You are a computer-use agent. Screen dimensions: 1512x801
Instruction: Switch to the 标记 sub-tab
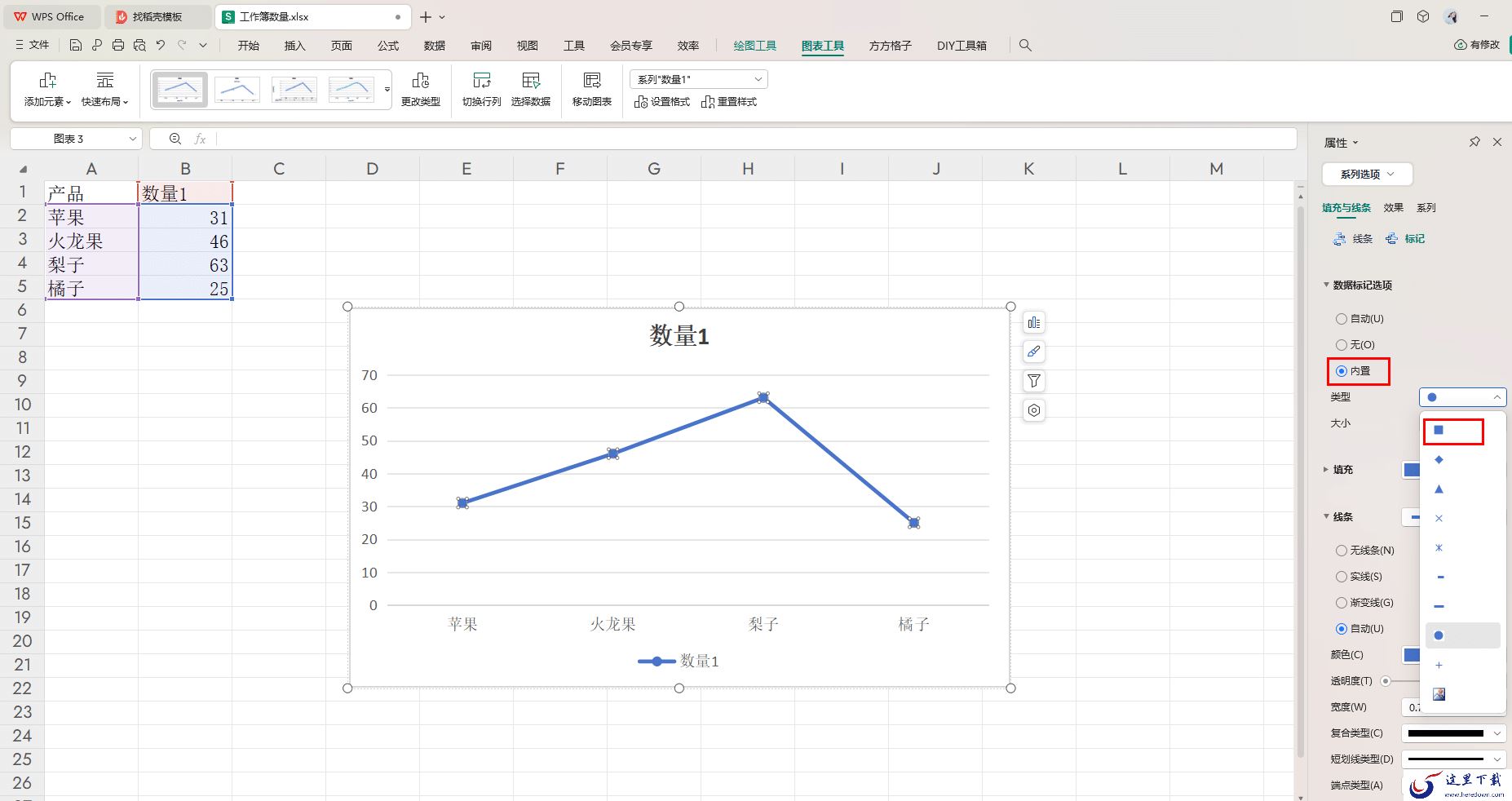(x=1405, y=239)
